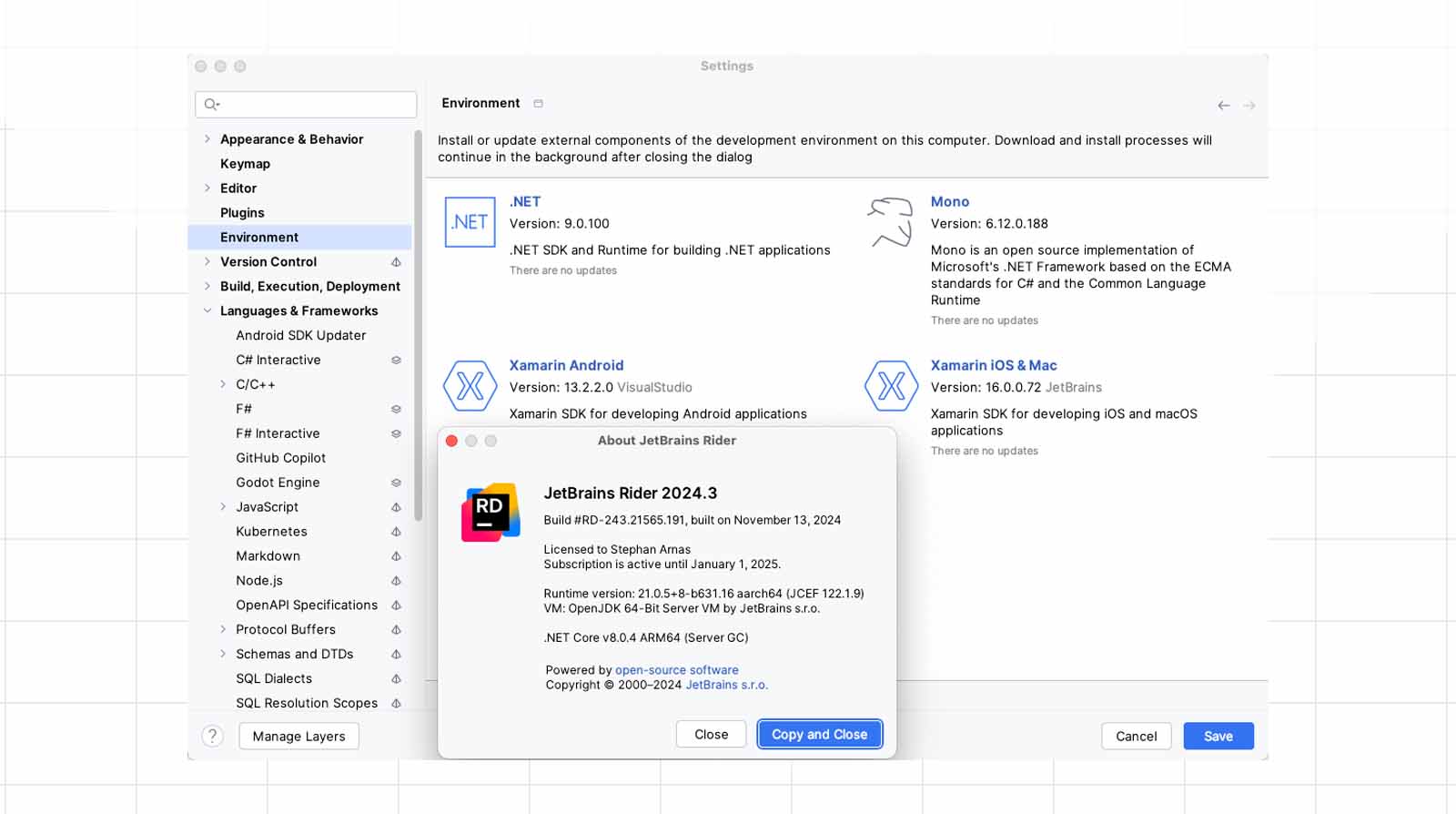Click the Runtime version 21.0.5 line
The width and height of the screenshot is (1456, 814).
(x=703, y=594)
